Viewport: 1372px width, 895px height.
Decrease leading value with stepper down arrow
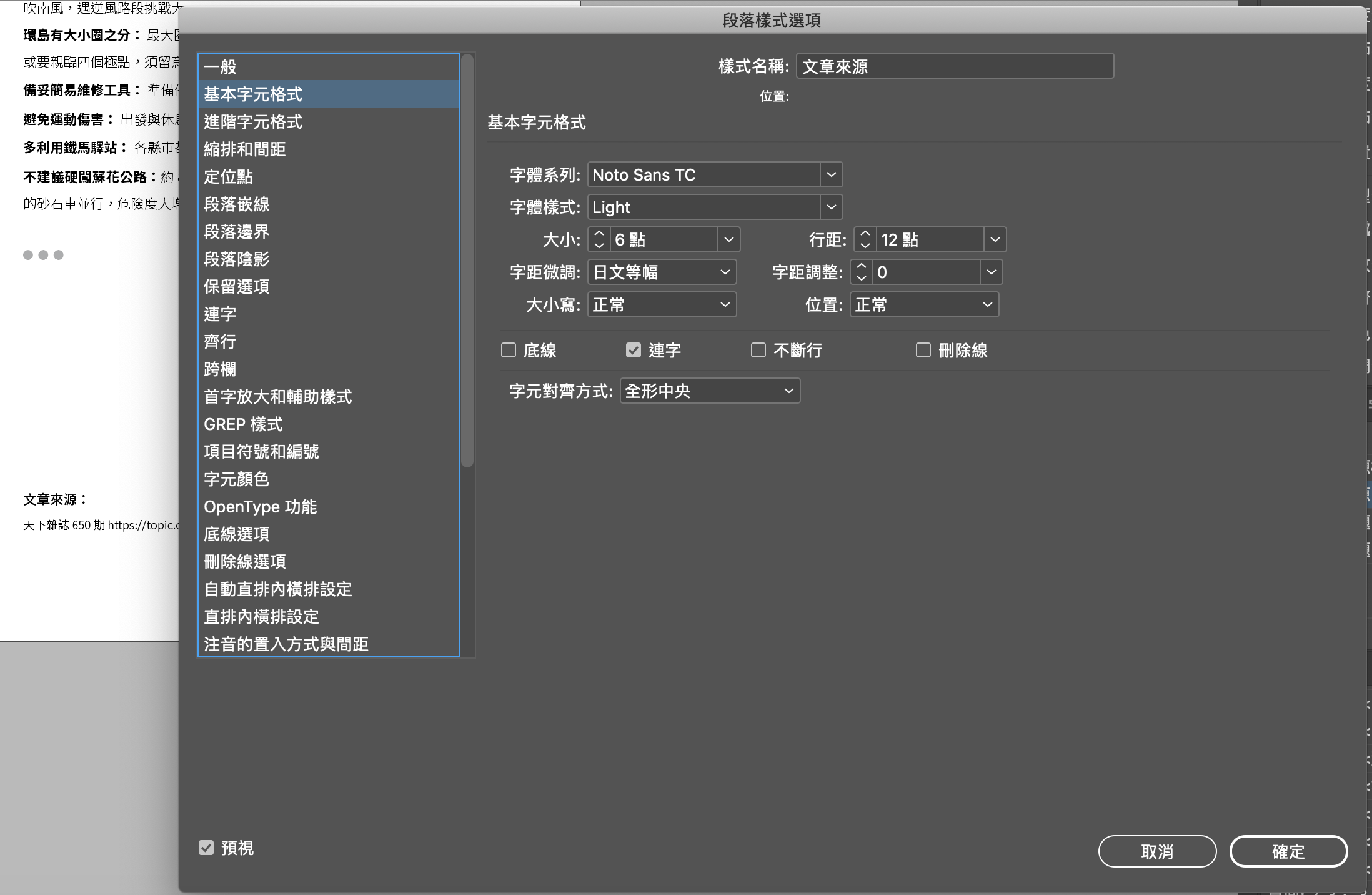click(865, 246)
